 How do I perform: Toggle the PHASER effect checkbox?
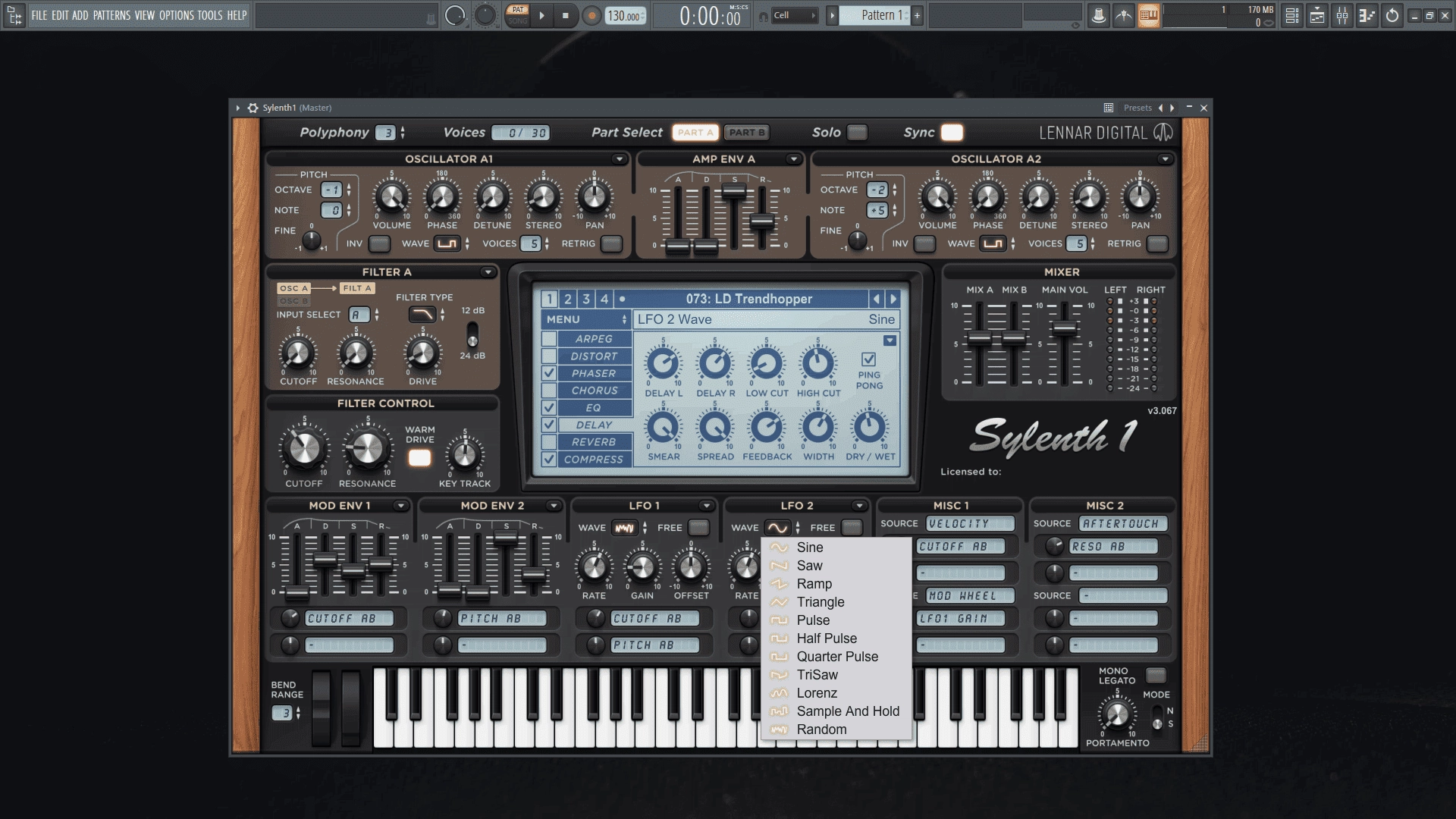point(549,374)
